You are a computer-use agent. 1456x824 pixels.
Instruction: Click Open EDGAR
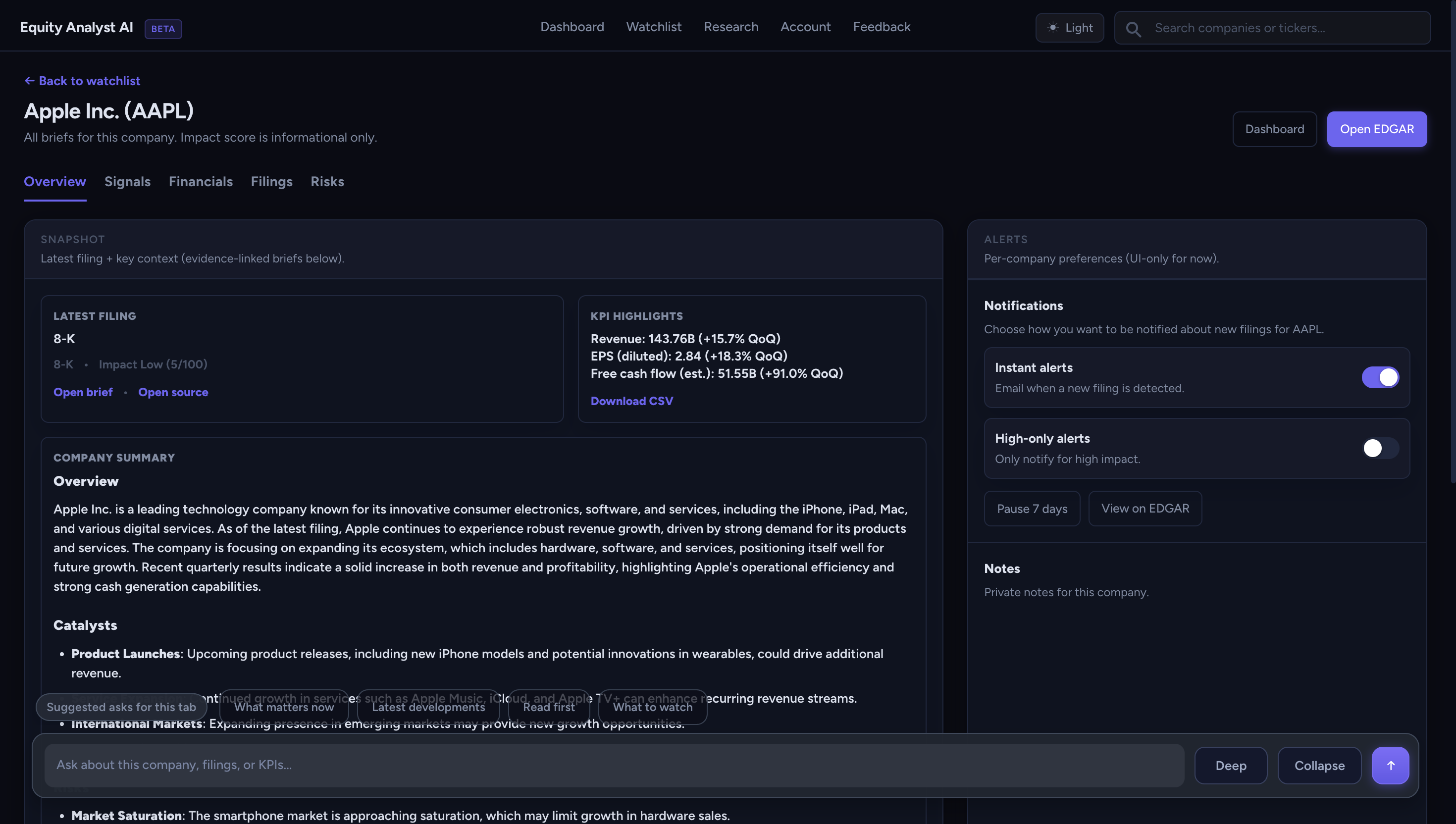(x=1376, y=129)
